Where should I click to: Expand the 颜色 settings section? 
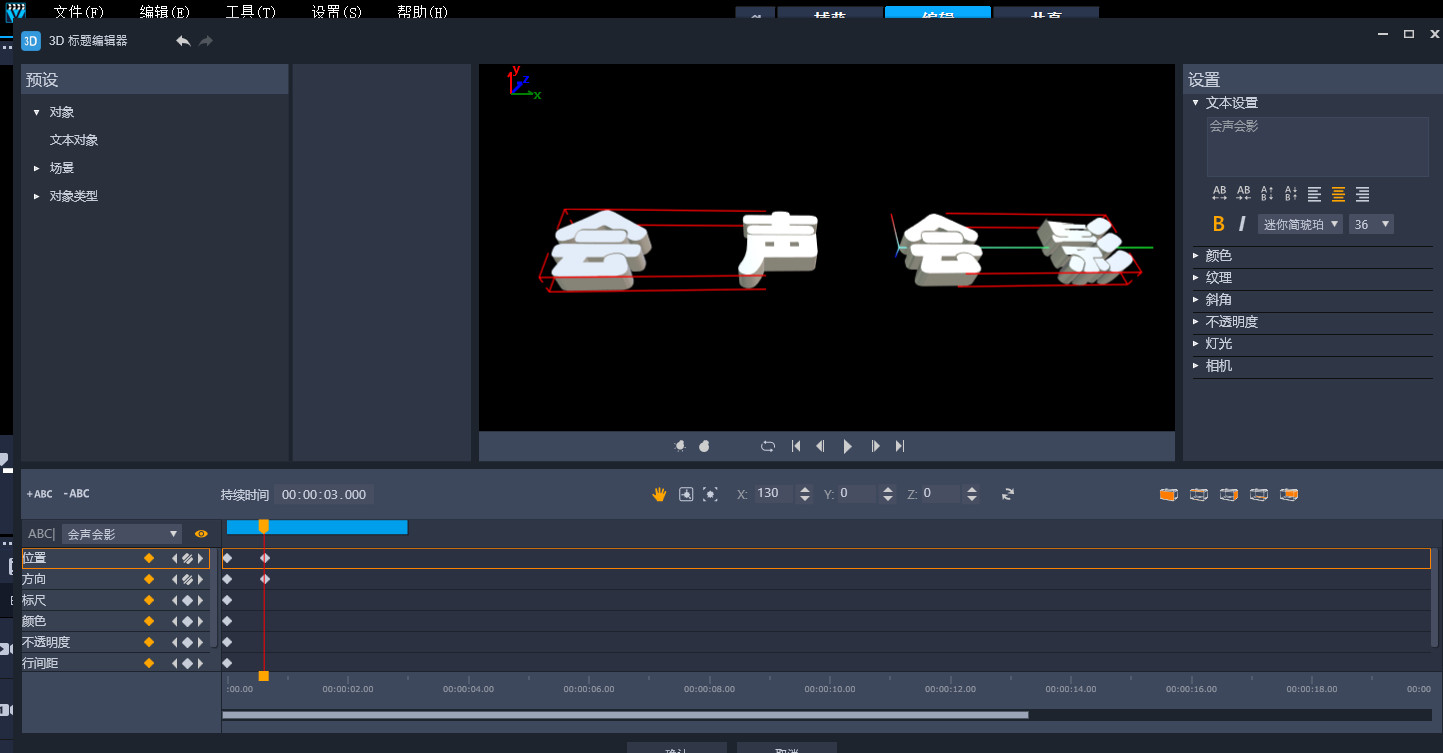1196,255
